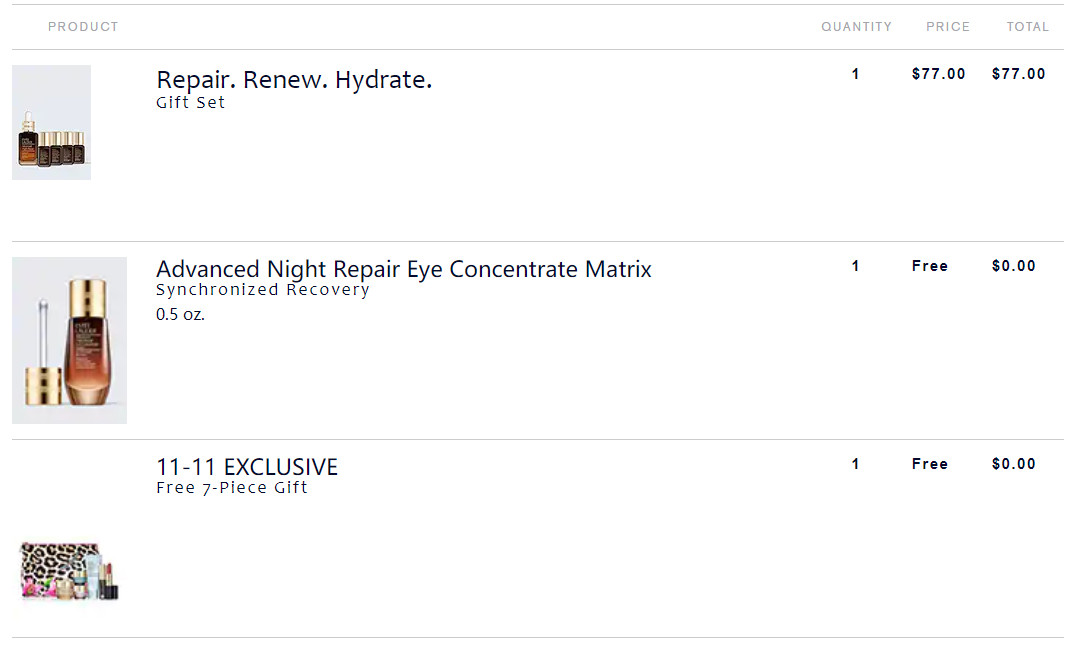
Task: Click the Free 7-Piece Gift subtitle
Action: pyautogui.click(x=232, y=488)
